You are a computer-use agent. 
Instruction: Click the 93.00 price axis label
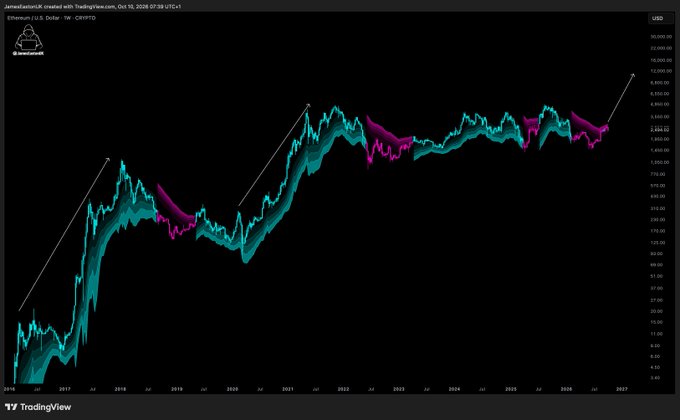coord(657,253)
